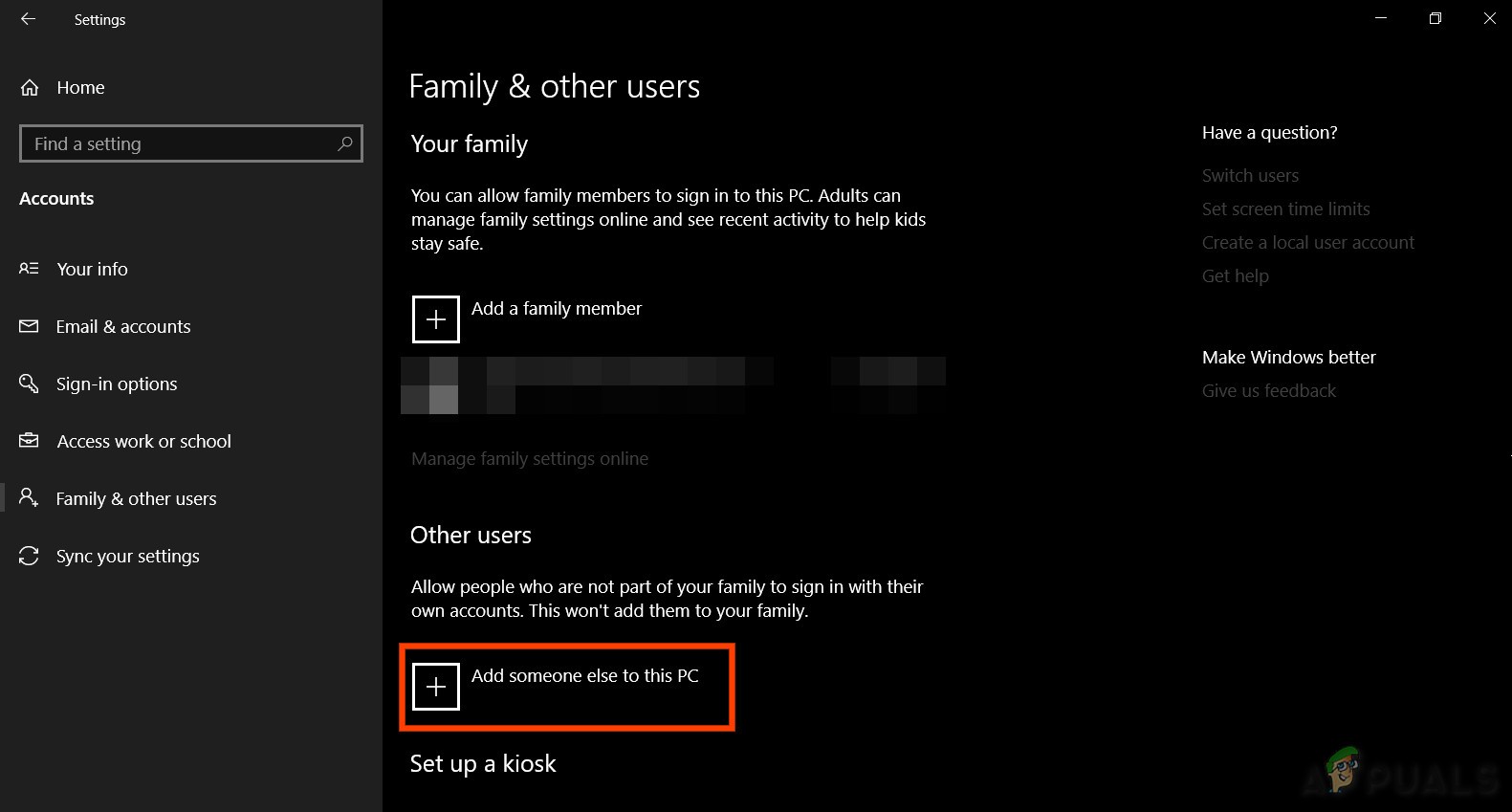Click the back arrow in Settings
1512x812 pixels.
(29, 19)
